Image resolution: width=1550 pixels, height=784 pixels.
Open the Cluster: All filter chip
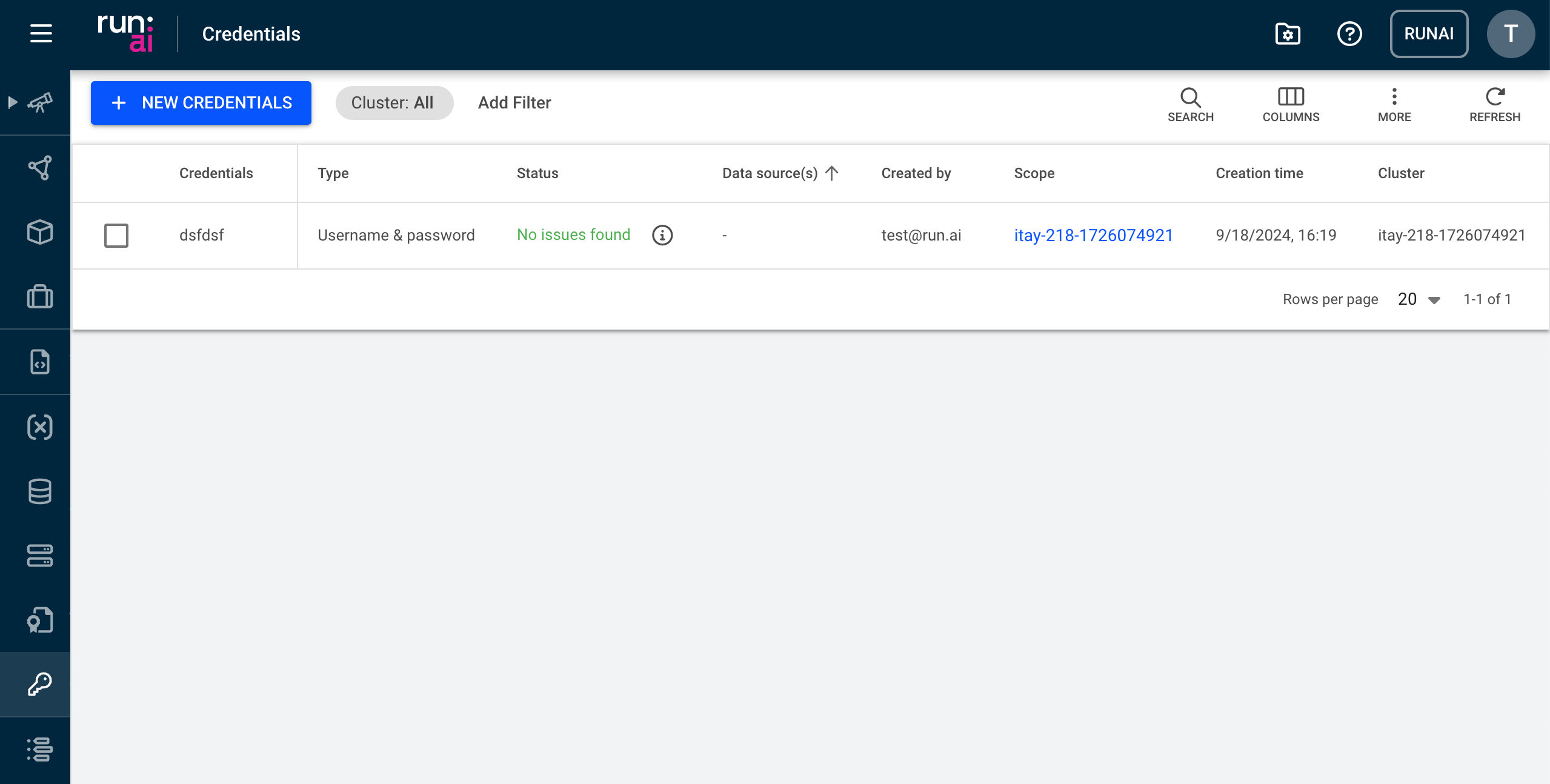(394, 103)
